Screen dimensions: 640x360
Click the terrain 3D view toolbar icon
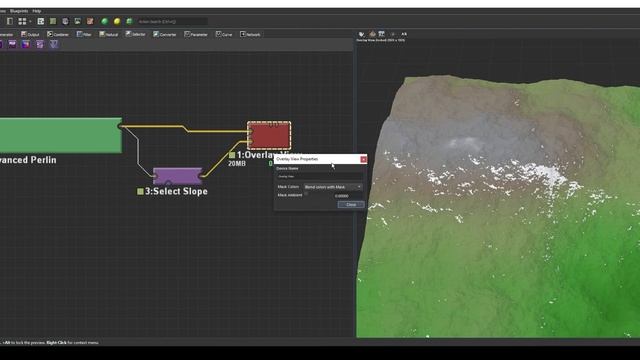pyautogui.click(x=372, y=34)
